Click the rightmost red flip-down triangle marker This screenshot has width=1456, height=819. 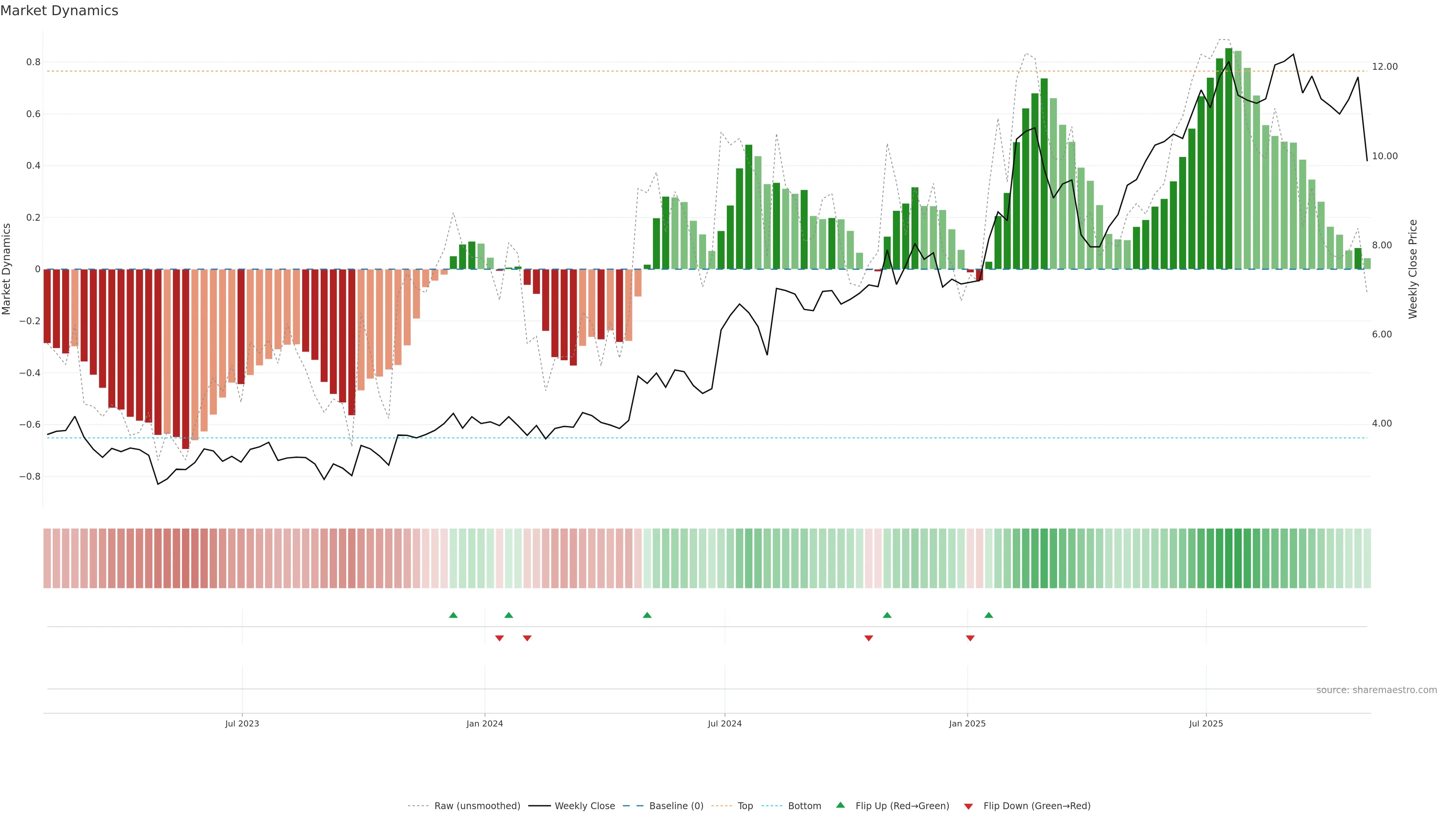(970, 638)
